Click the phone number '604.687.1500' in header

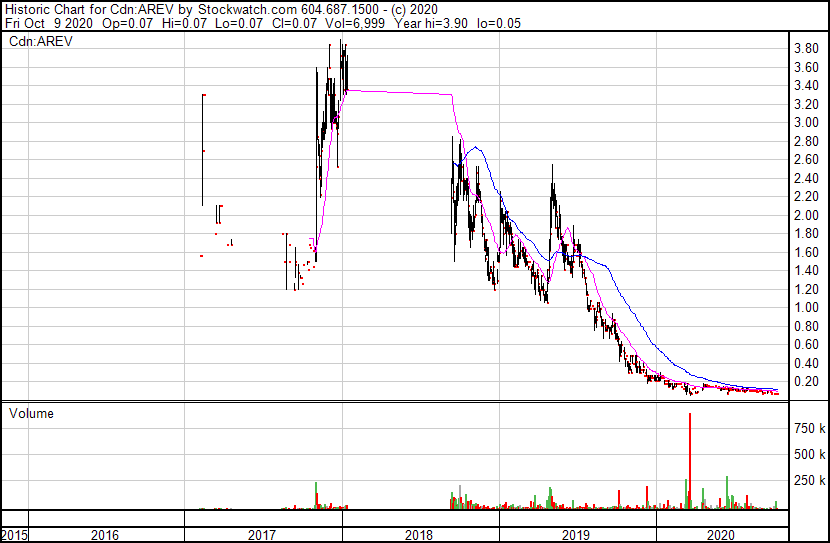pyautogui.click(x=340, y=9)
